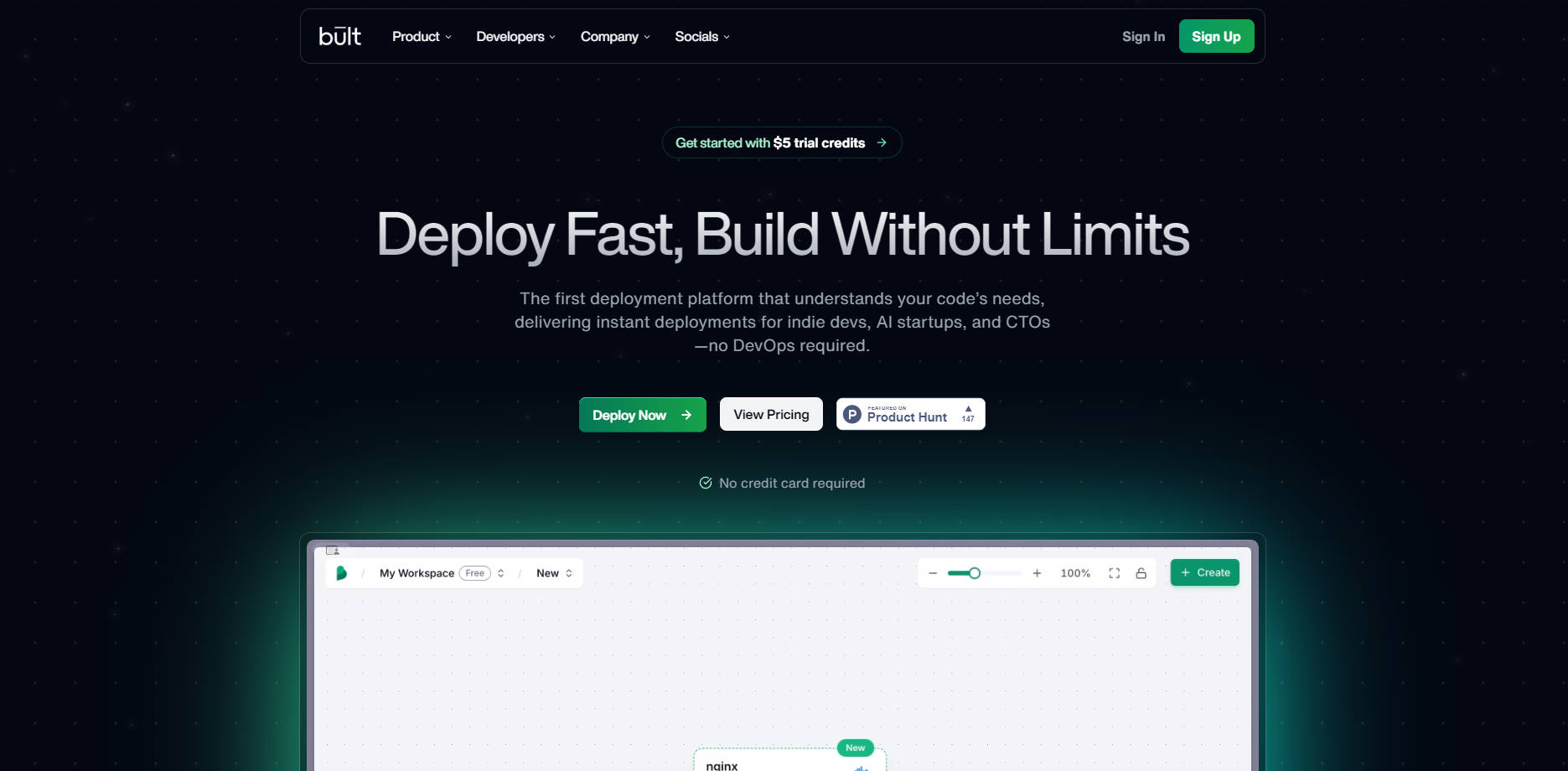Click the canvas zoom slider handle
The image size is (1568, 771).
pos(974,573)
